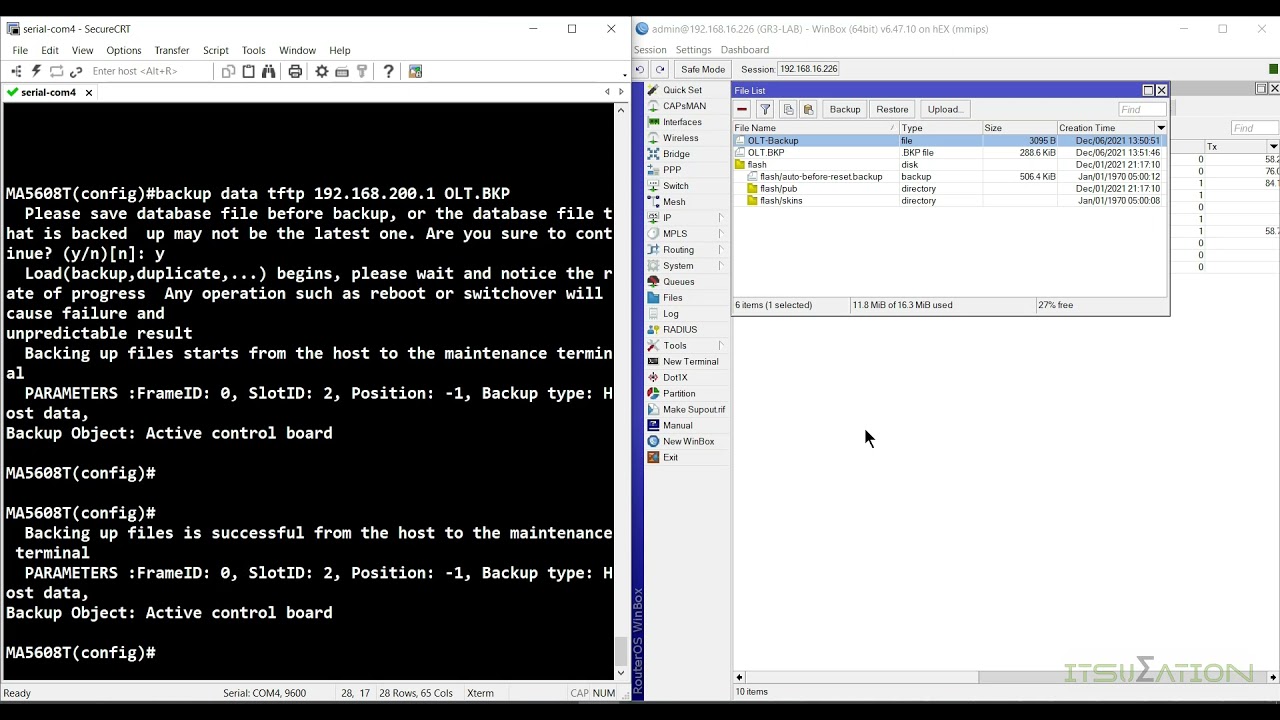Click the Enter host input field
This screenshot has height=720, width=1280.
pyautogui.click(x=148, y=71)
